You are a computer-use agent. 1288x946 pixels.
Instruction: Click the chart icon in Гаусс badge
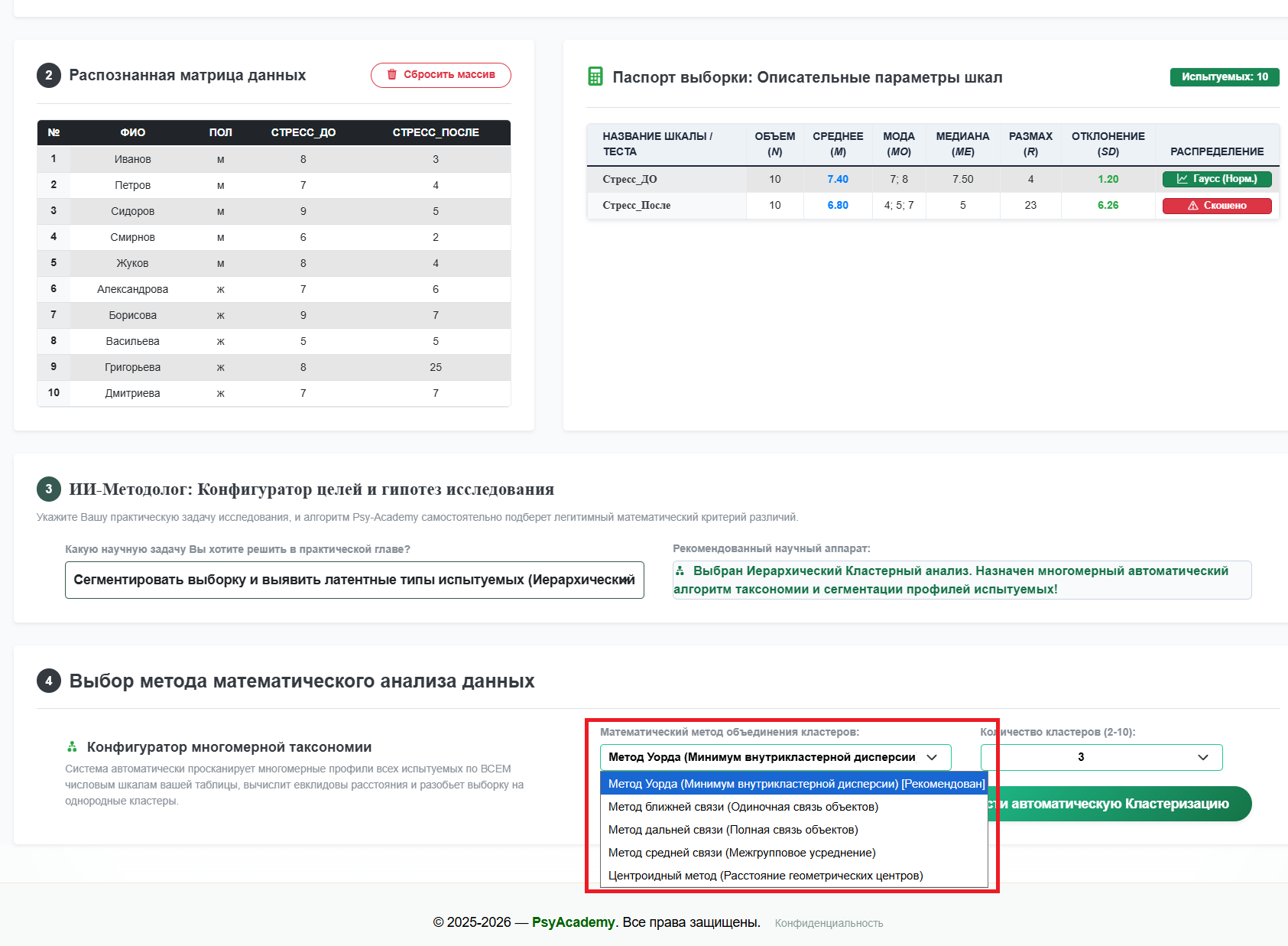click(1183, 179)
